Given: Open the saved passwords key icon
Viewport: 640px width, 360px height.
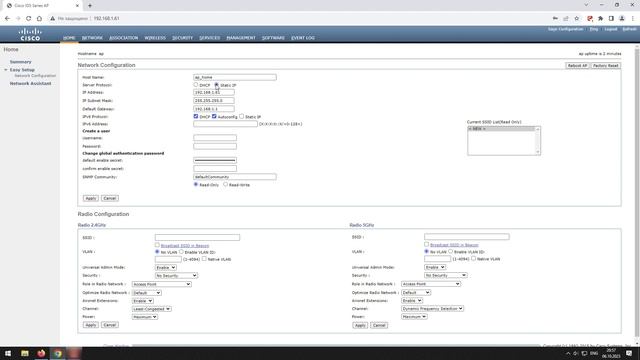Looking at the screenshot, I should pos(555,18).
